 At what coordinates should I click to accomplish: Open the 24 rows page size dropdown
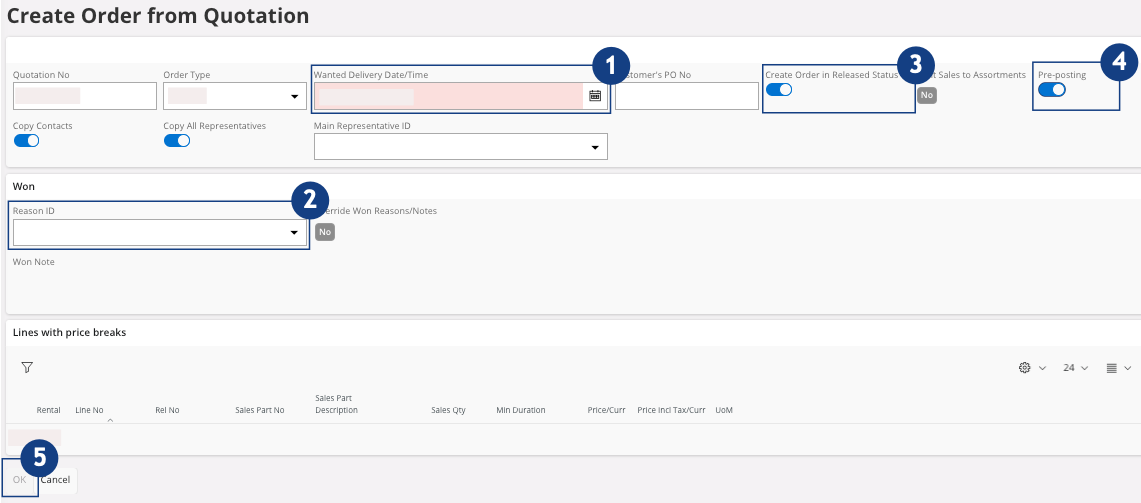[x=1075, y=368]
